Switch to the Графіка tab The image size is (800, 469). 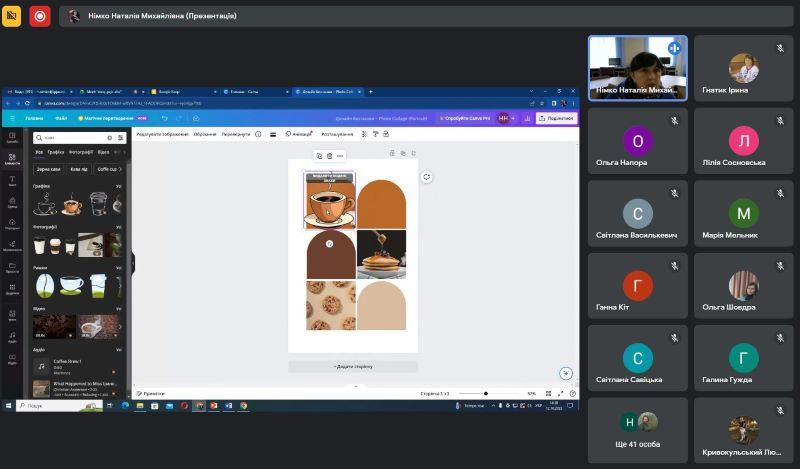pyautogui.click(x=56, y=152)
